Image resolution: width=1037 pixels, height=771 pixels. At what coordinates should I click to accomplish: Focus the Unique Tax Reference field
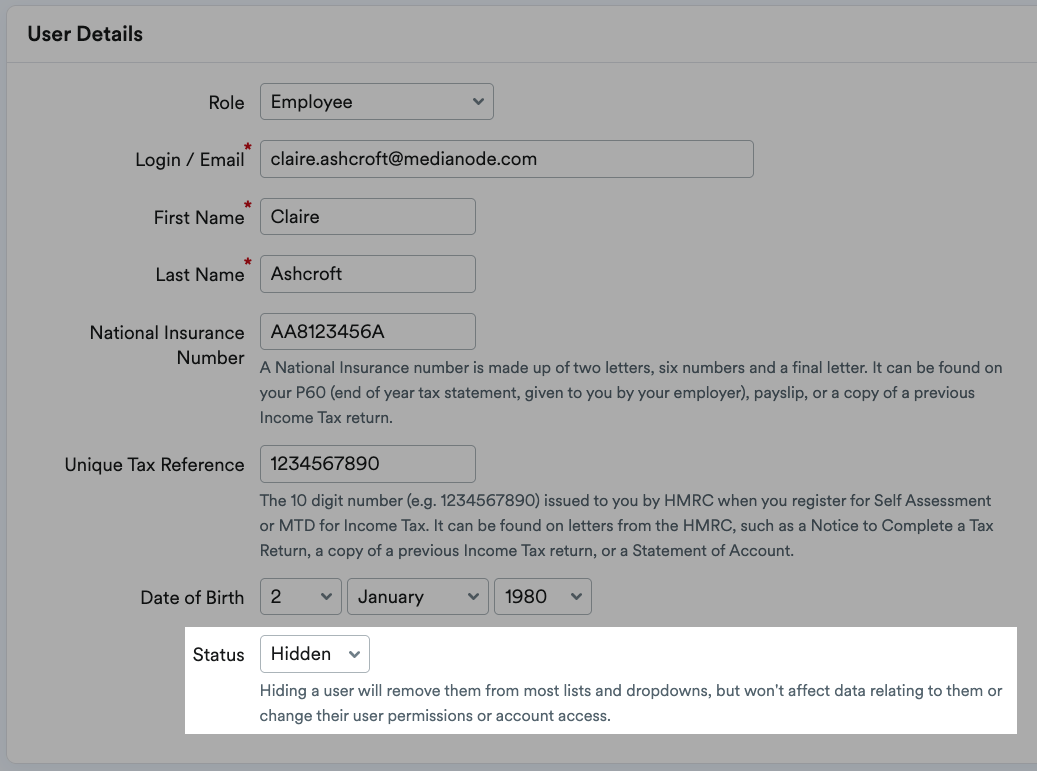[x=368, y=464]
